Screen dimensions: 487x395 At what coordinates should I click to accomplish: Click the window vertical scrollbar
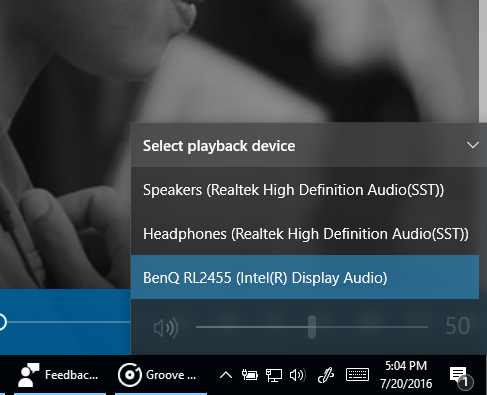pyautogui.click(x=483, y=61)
